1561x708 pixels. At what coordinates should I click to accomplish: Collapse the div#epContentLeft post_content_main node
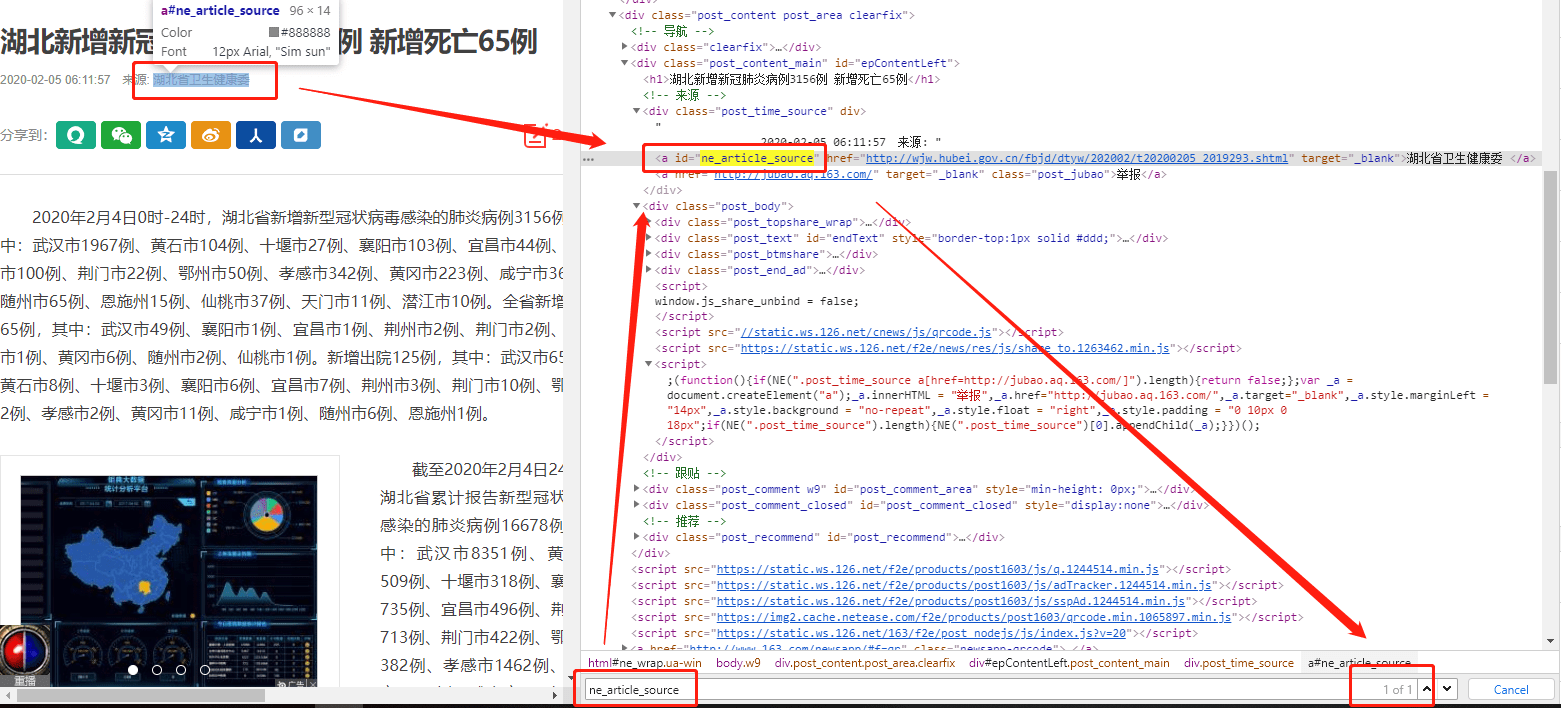tap(625, 63)
